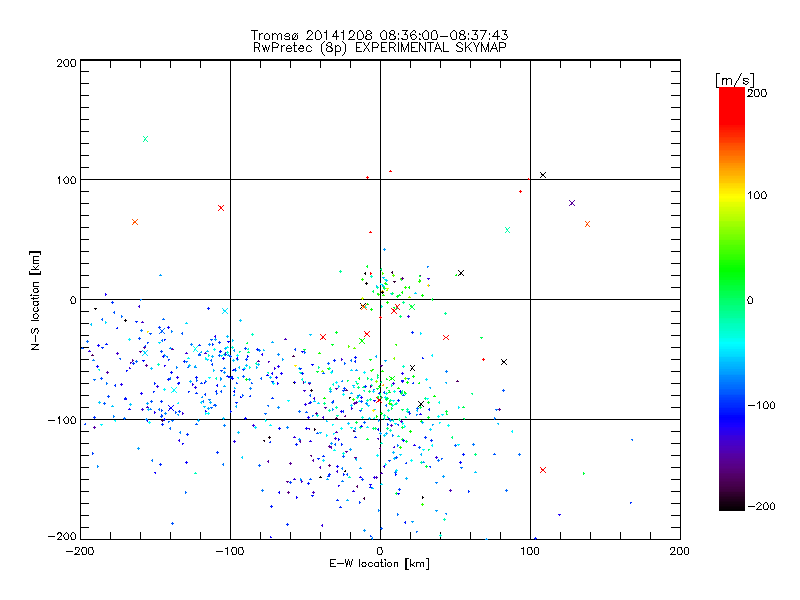Click the orange X marker in upper-left quadrant
Viewport: 800px width, 600px height.
(x=135, y=222)
